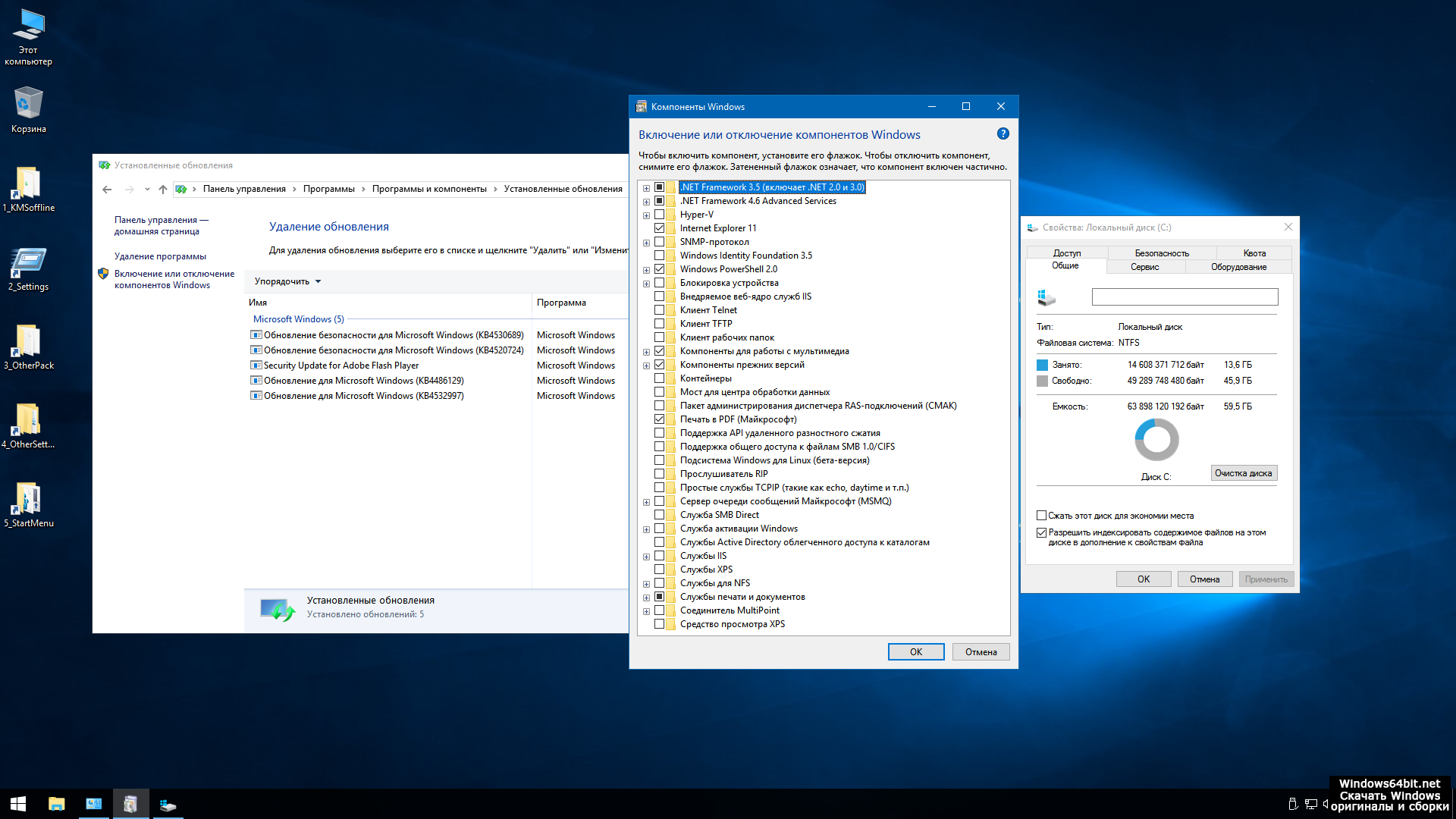Screen dimensions: 1456x819
Task: Open the 2_Settings desktop shortcut
Action: coord(28,268)
